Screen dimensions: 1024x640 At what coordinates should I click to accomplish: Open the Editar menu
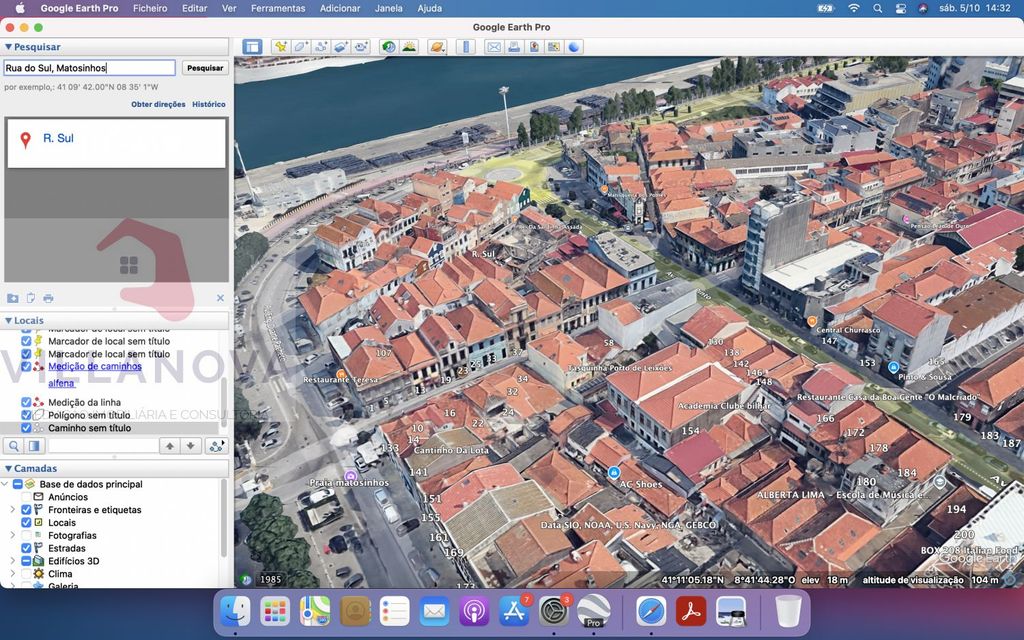point(195,8)
